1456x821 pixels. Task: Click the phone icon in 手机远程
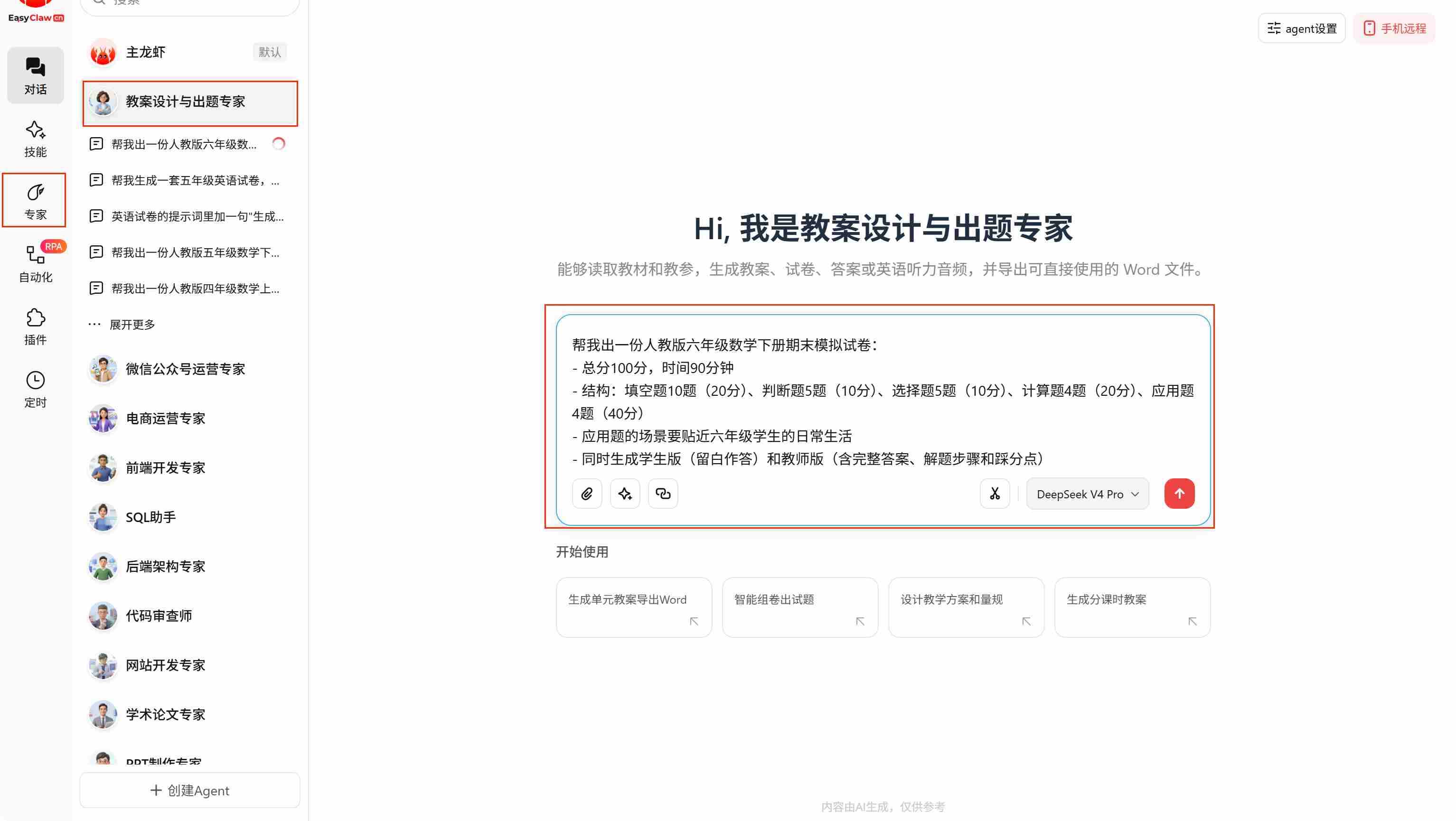point(1369,28)
